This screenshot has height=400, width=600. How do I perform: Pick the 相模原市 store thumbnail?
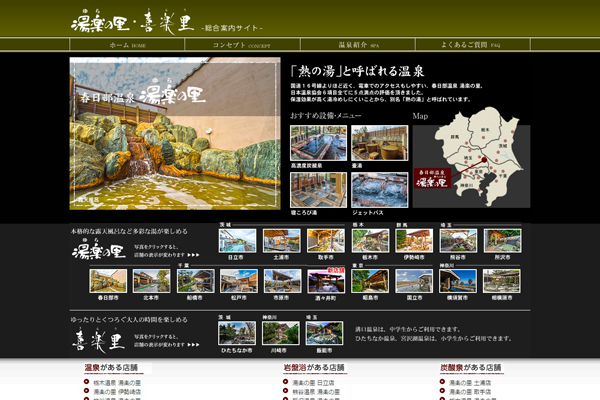500,281
